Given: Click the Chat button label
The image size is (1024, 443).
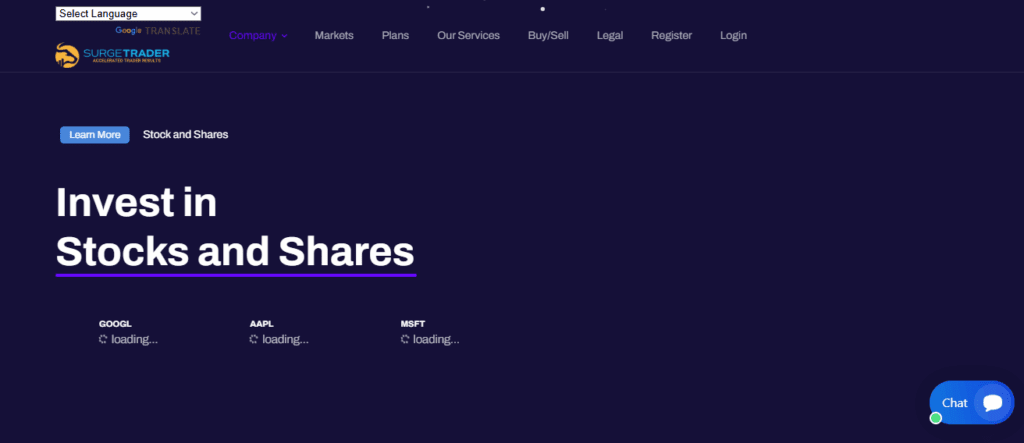Looking at the screenshot, I should [x=955, y=403].
